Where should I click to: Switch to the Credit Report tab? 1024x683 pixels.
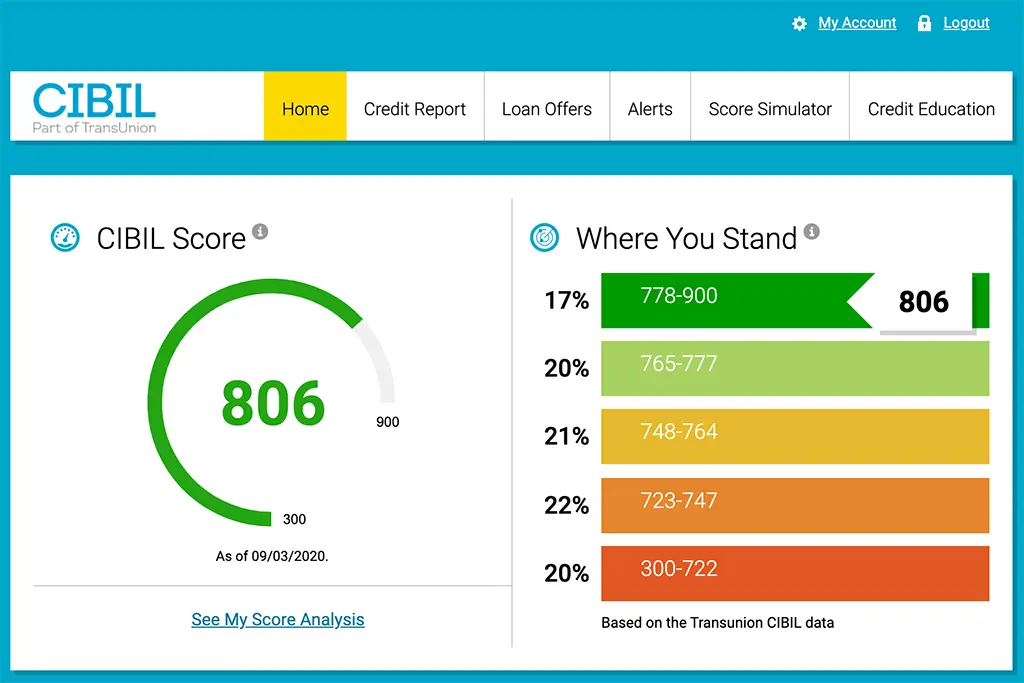point(414,108)
